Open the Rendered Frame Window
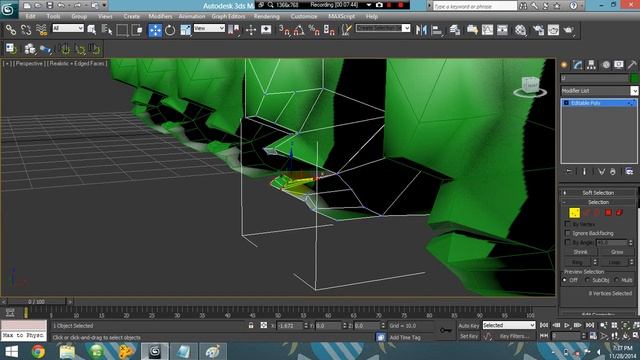Viewport: 640px width, 360px height. [x=553, y=30]
